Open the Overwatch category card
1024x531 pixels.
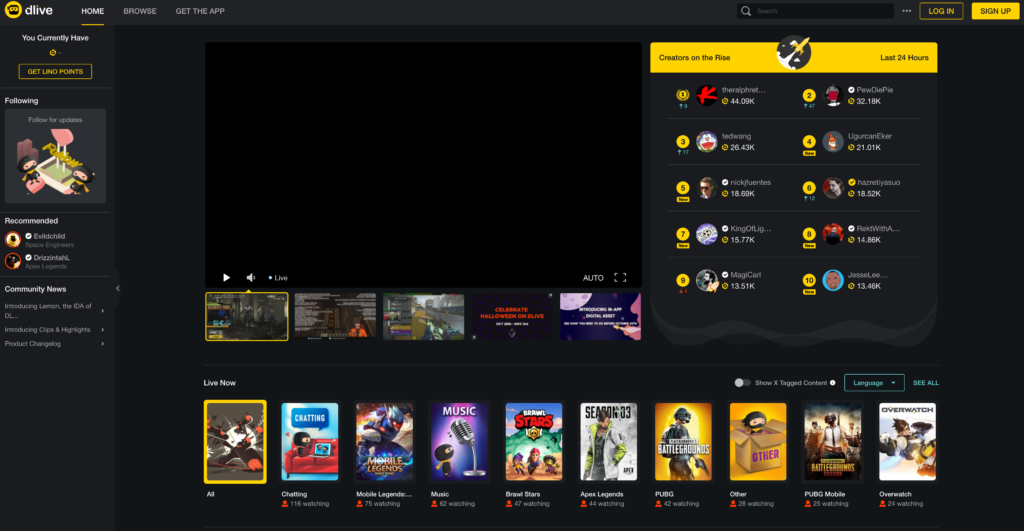click(x=907, y=442)
